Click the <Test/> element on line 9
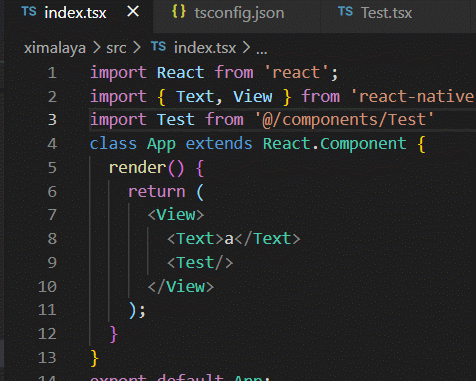 coord(200,263)
